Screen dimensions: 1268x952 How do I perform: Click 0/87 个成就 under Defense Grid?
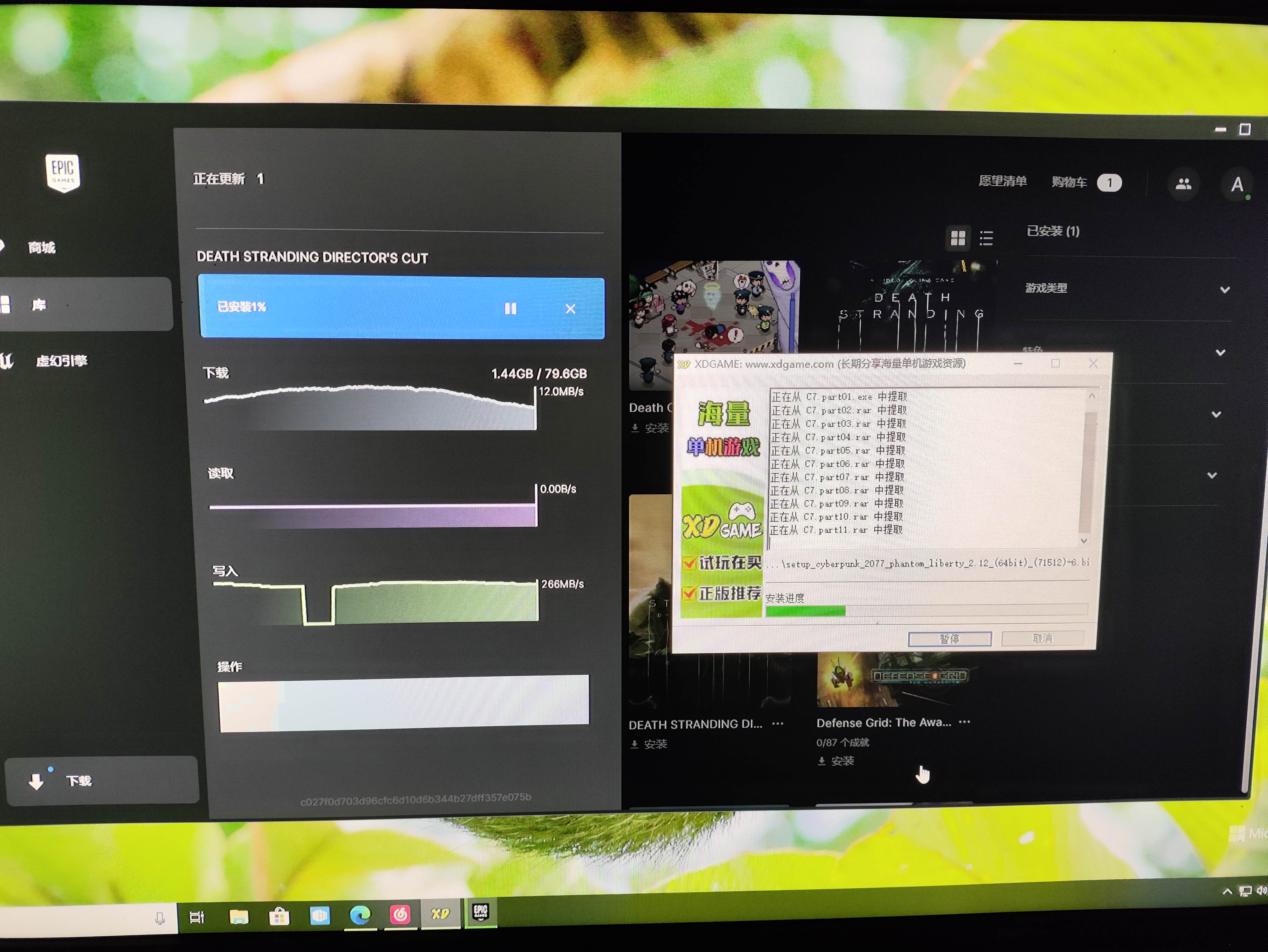pyautogui.click(x=843, y=742)
